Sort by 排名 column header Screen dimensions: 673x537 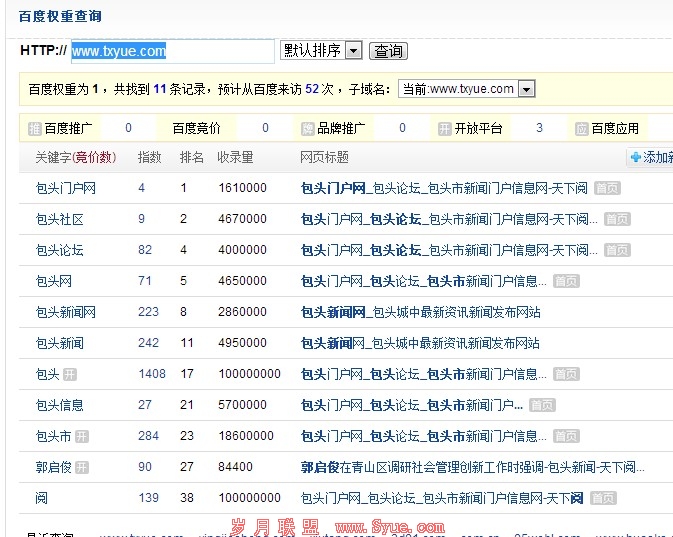tap(191, 158)
